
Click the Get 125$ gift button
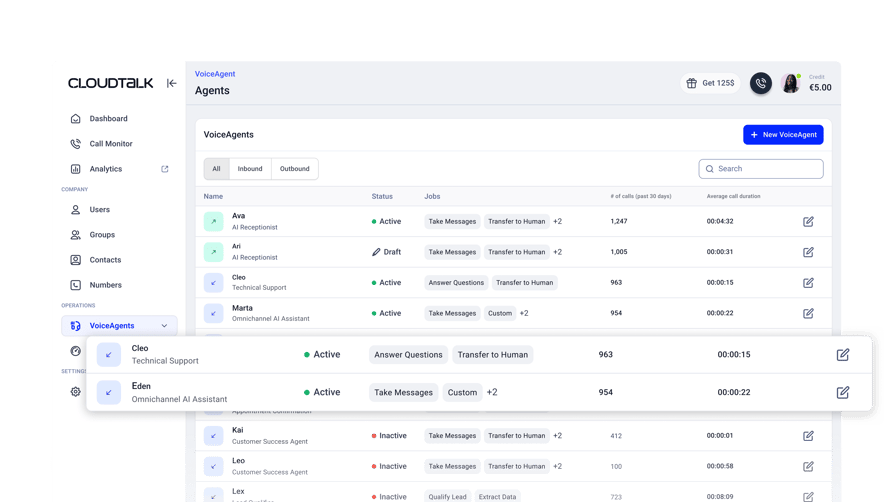point(710,83)
